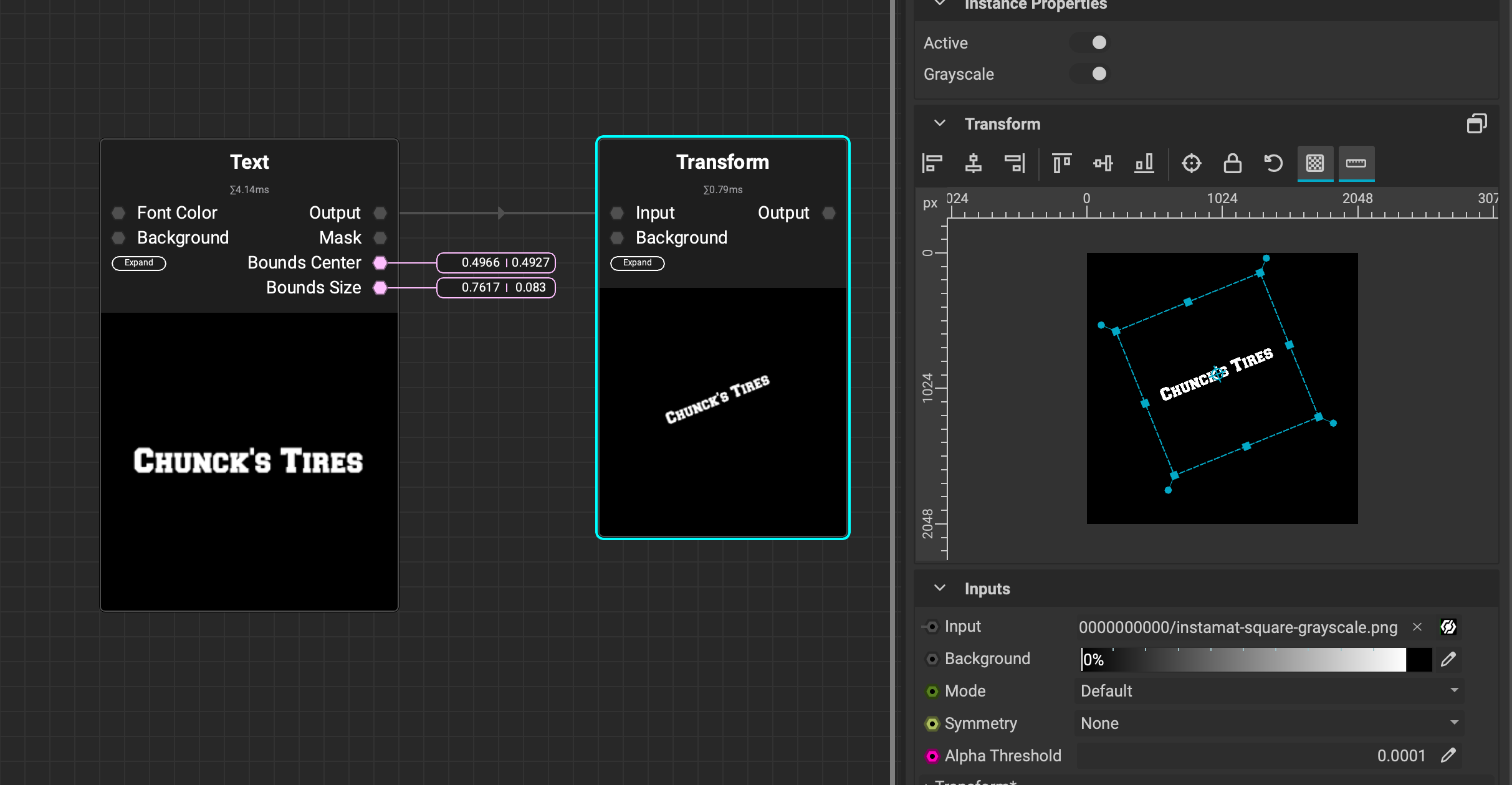Collapse the Inputs section
The width and height of the screenshot is (1512, 785).
[x=940, y=588]
